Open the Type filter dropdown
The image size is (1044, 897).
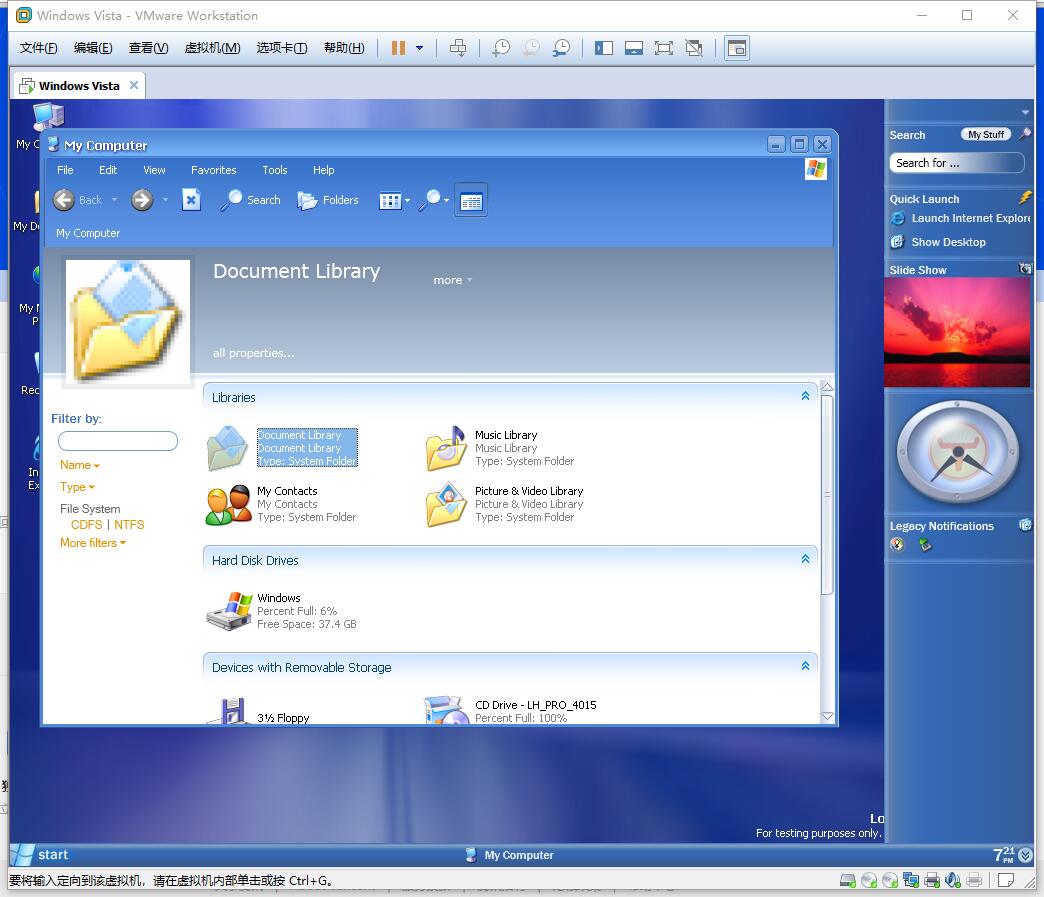coord(77,487)
